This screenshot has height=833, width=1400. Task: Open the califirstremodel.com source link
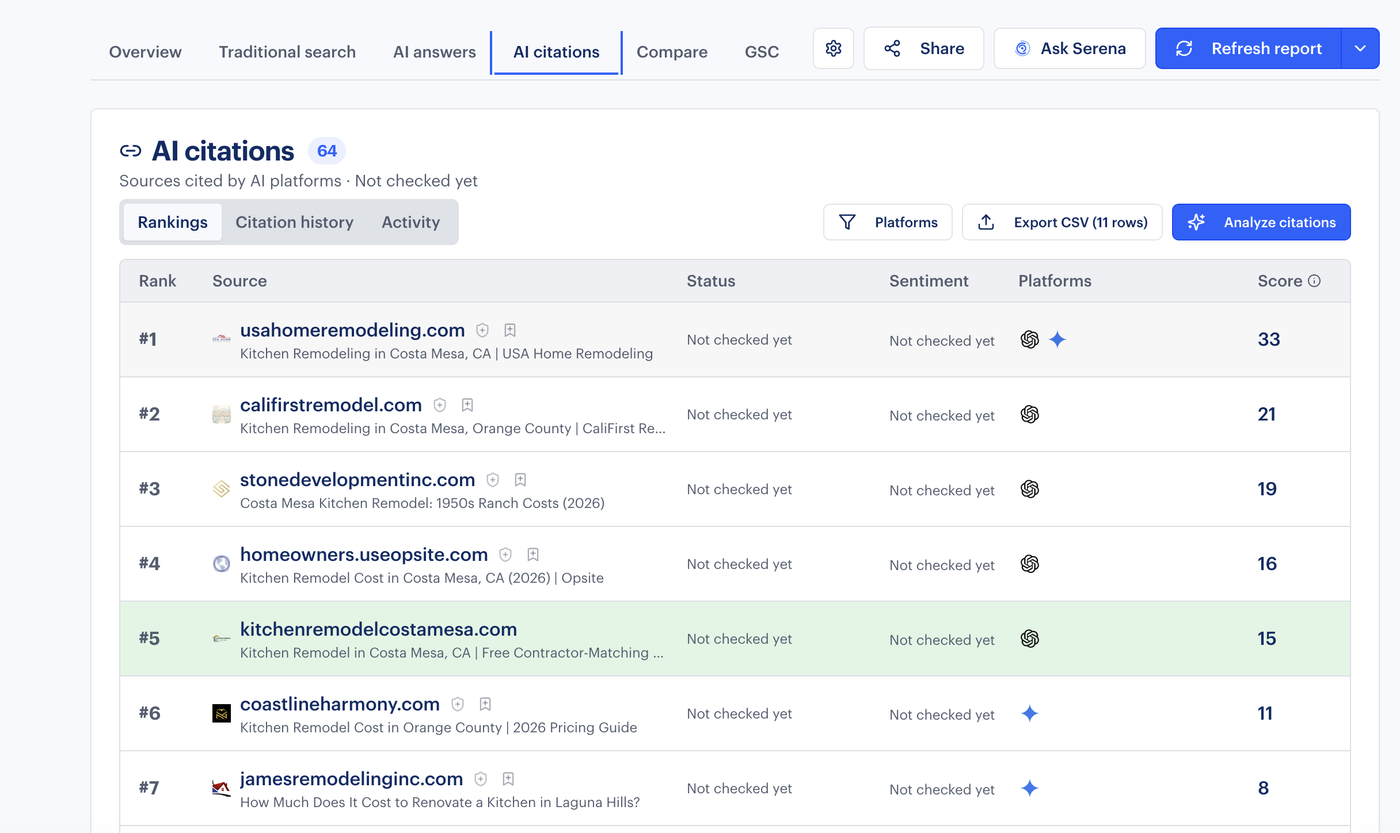click(x=331, y=405)
